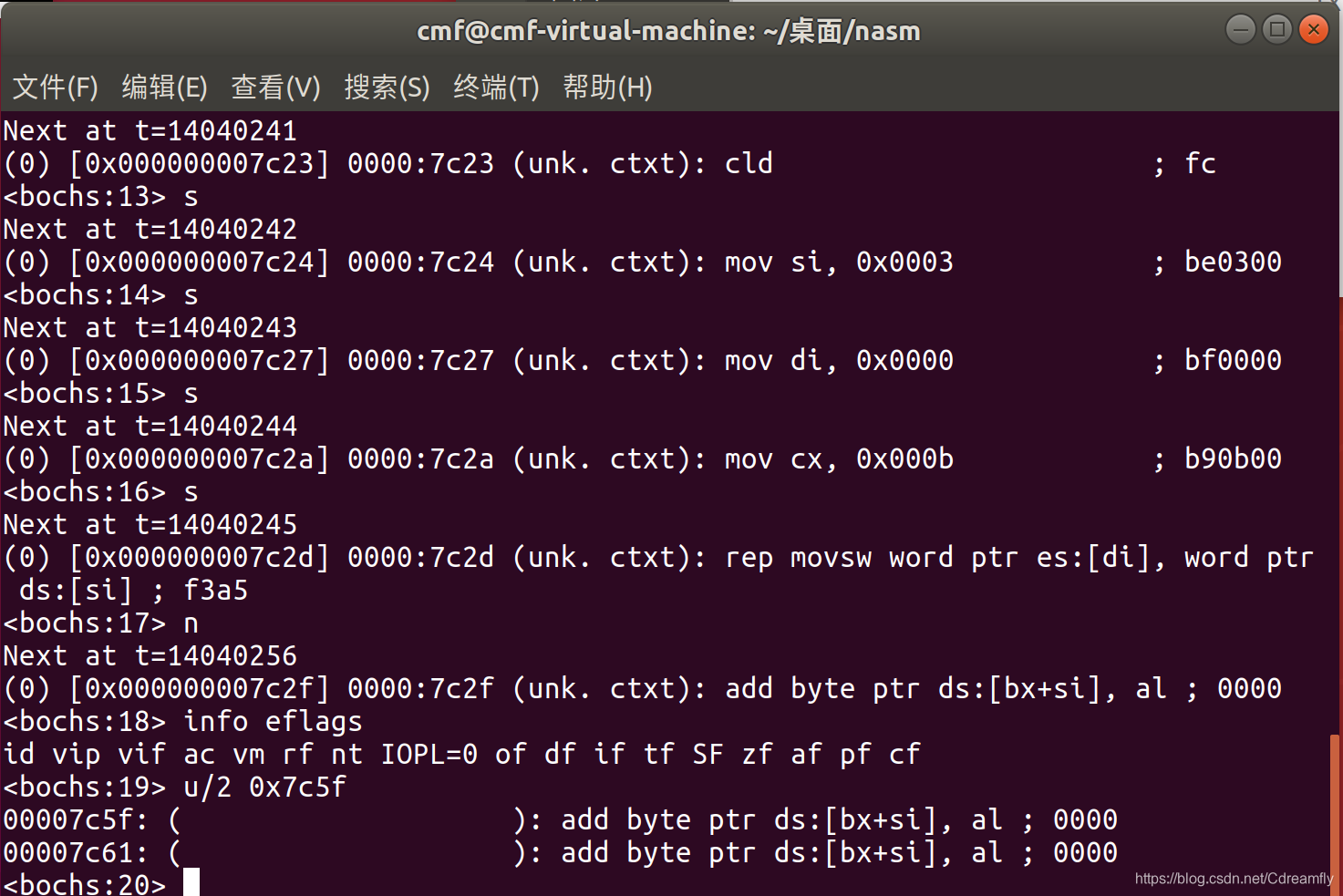The height and width of the screenshot is (896, 1343).
Task: Click the 'u/2 0x7c5f' command
Action: coord(264,787)
